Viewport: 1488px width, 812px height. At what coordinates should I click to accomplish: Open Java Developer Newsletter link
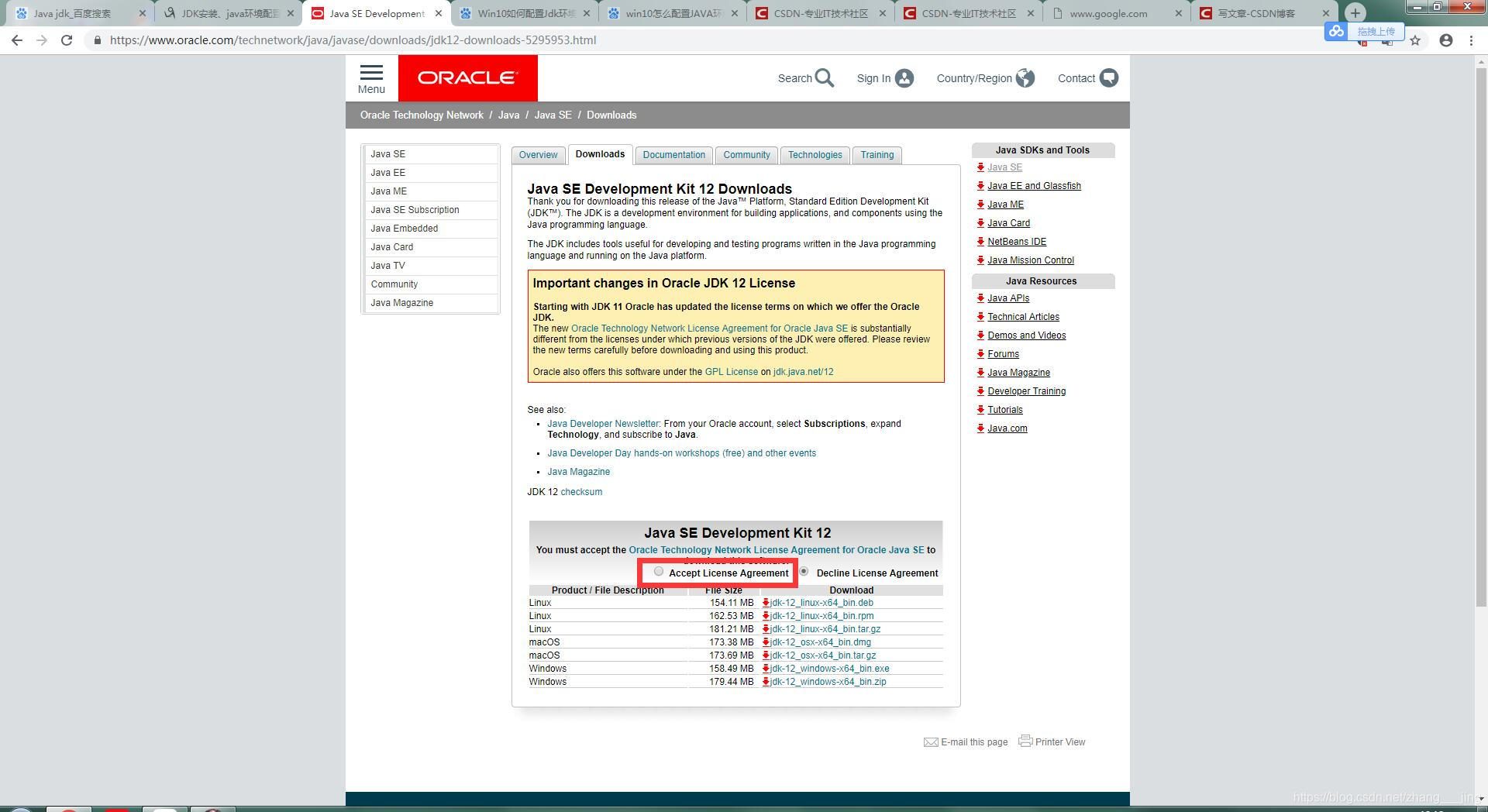pos(603,424)
